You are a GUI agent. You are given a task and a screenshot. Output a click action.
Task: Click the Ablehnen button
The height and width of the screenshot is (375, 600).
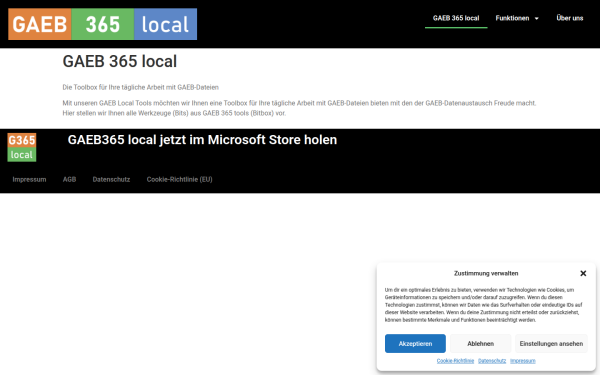(480, 344)
